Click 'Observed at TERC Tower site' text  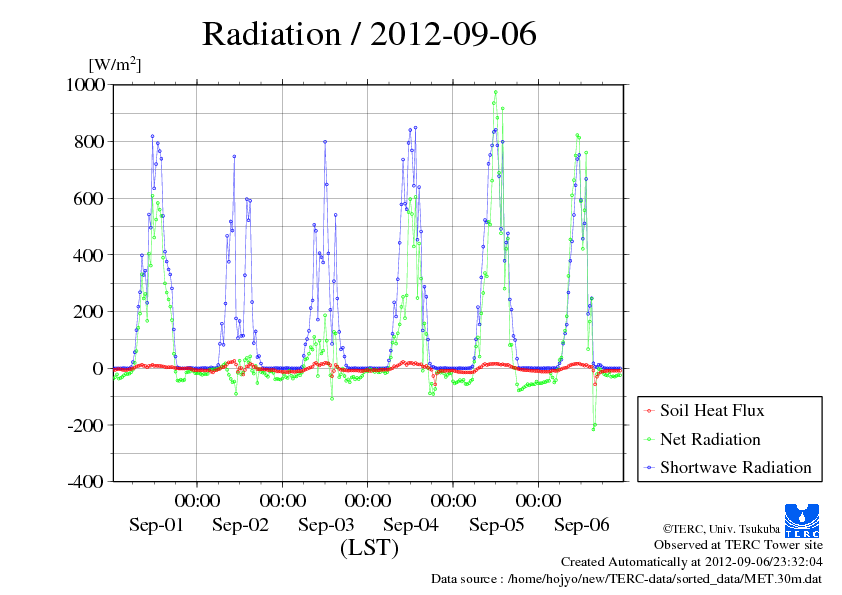pos(738,545)
